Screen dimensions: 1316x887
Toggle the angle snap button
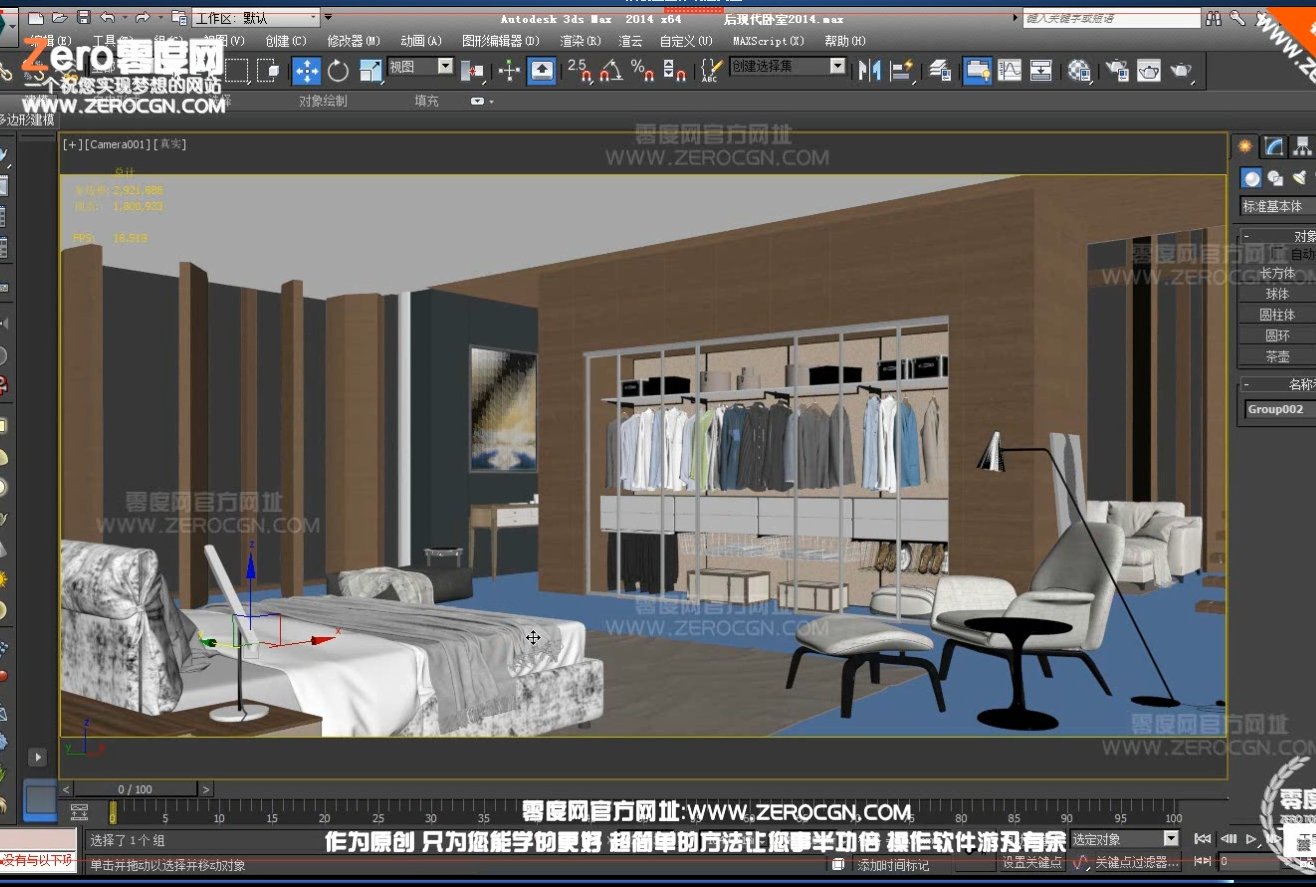611,70
